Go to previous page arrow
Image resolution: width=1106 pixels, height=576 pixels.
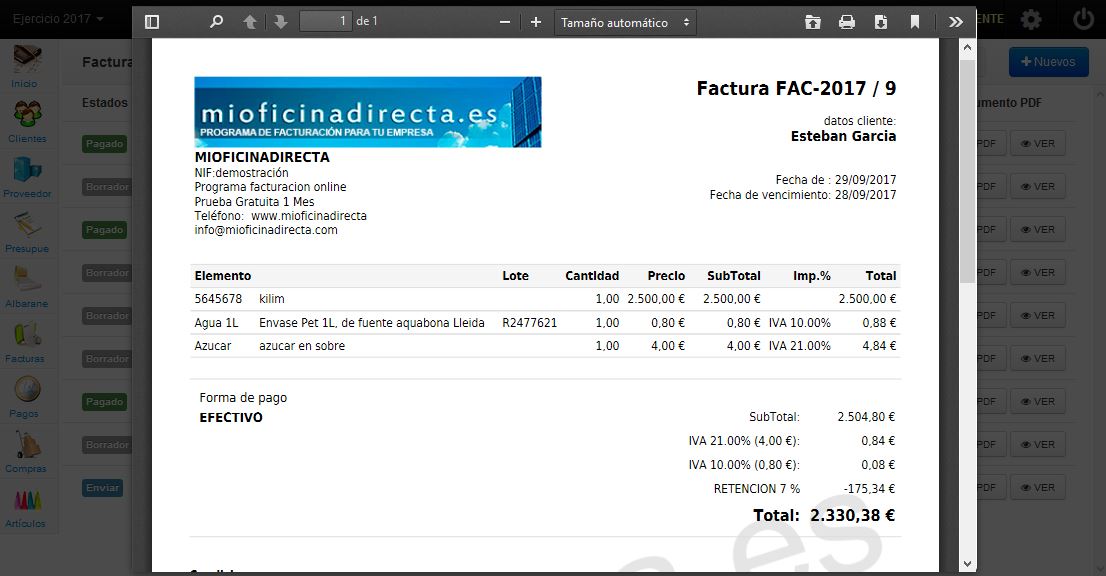tap(250, 22)
